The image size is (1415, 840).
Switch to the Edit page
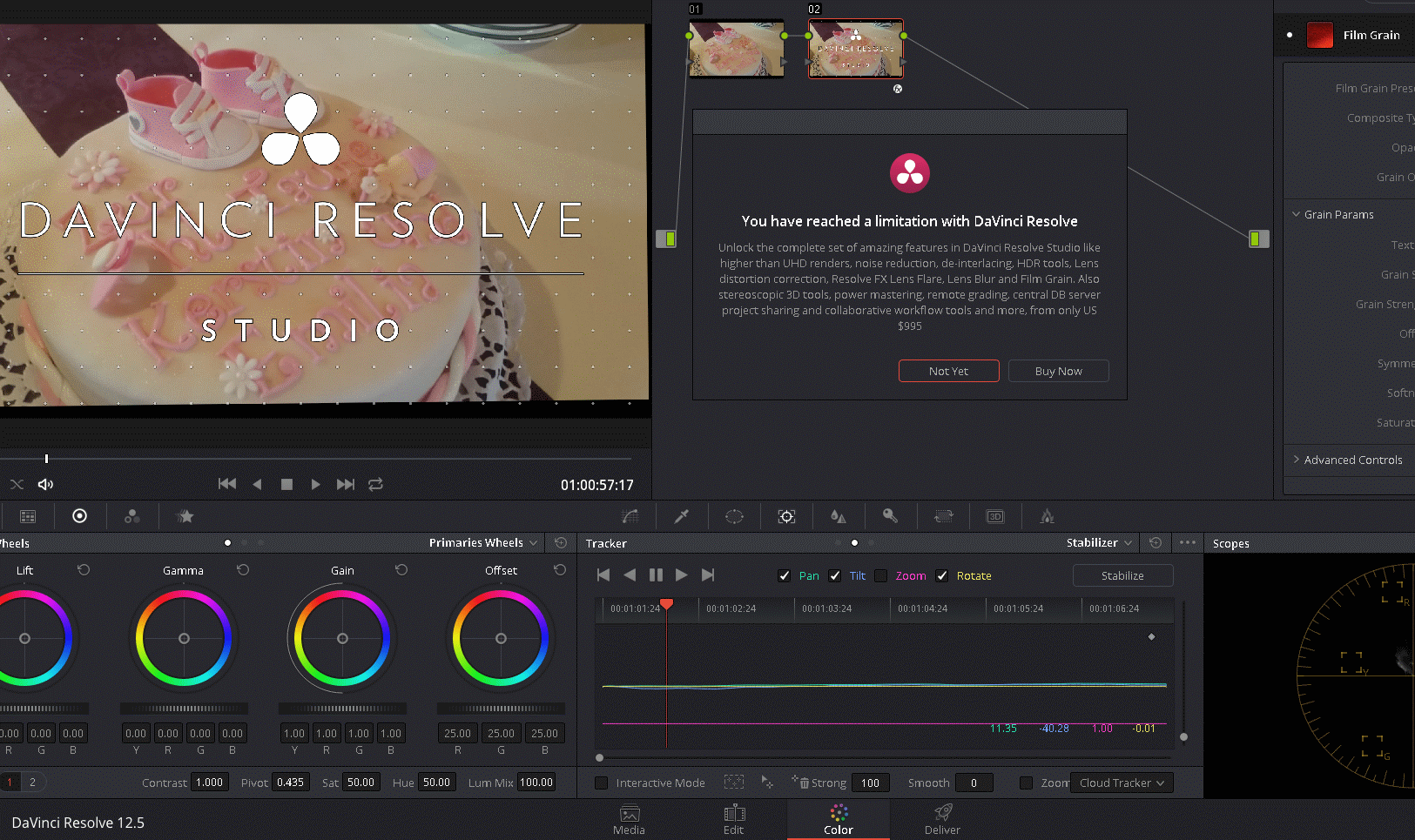coord(734,819)
